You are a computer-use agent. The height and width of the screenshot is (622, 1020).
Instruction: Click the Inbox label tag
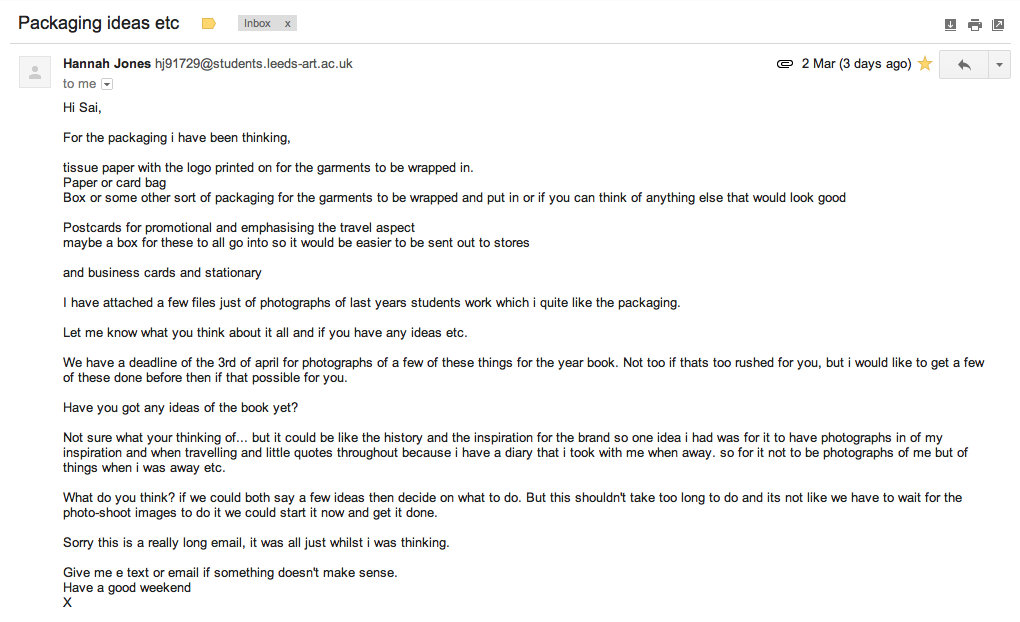(x=257, y=23)
